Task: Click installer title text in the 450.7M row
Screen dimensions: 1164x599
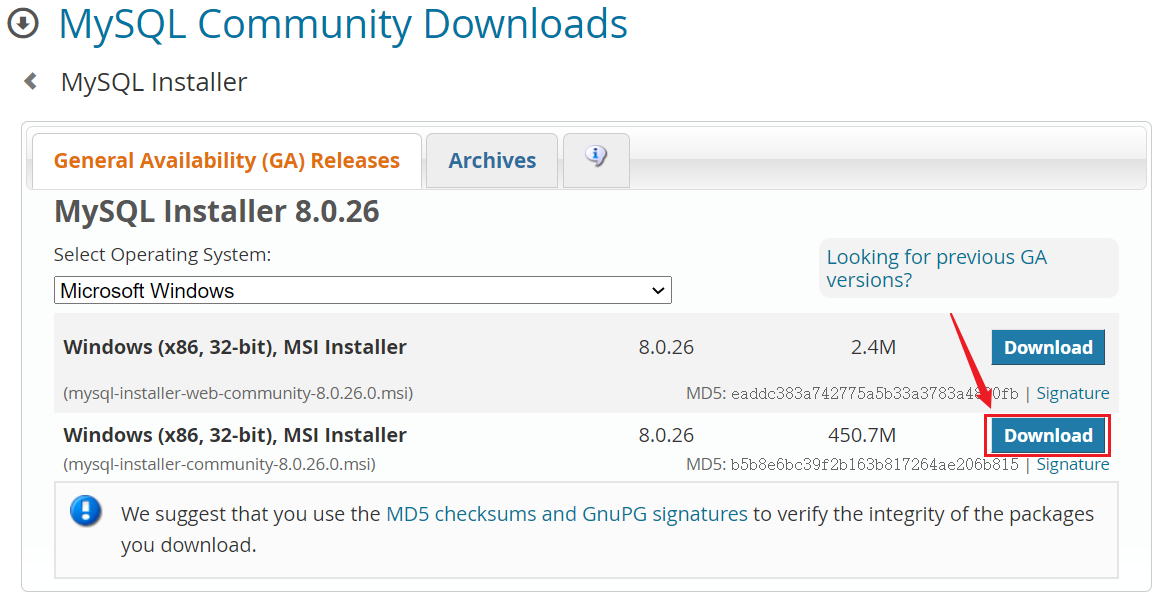Action: point(235,435)
